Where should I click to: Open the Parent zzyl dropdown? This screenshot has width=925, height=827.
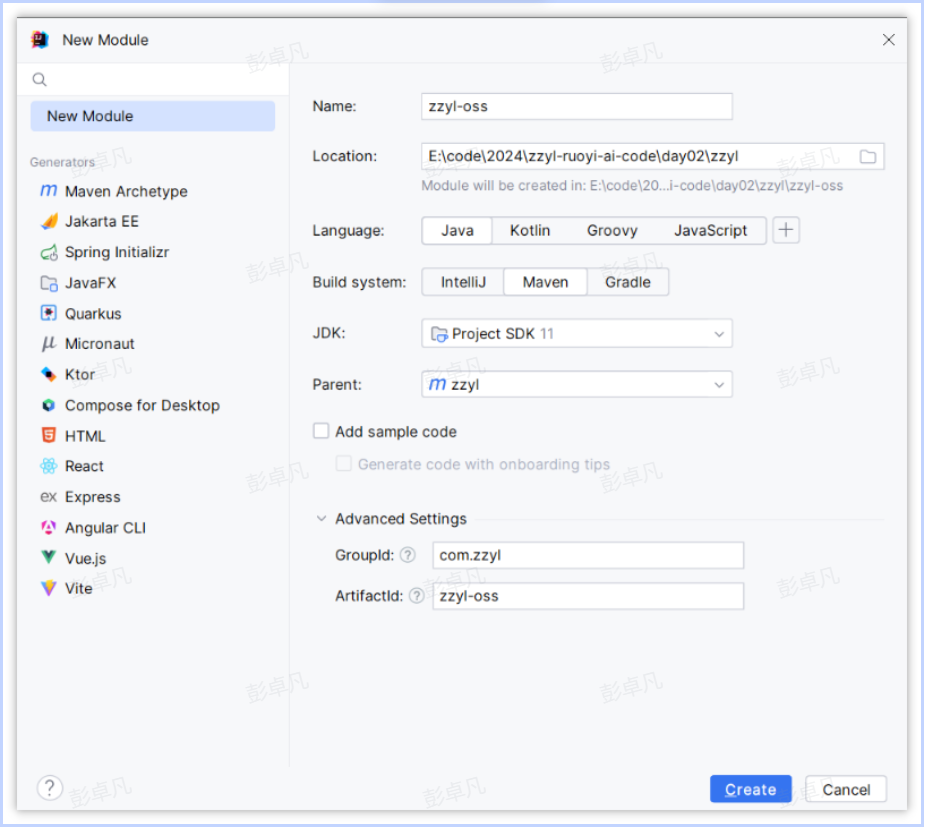pos(577,384)
